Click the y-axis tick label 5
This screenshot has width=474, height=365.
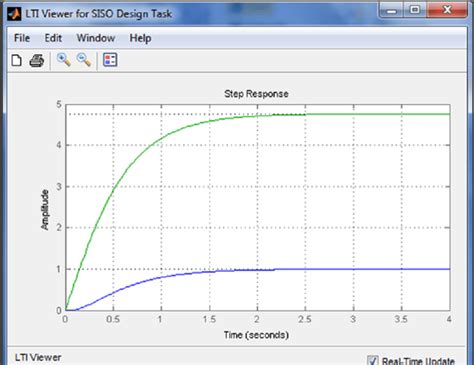[59, 104]
